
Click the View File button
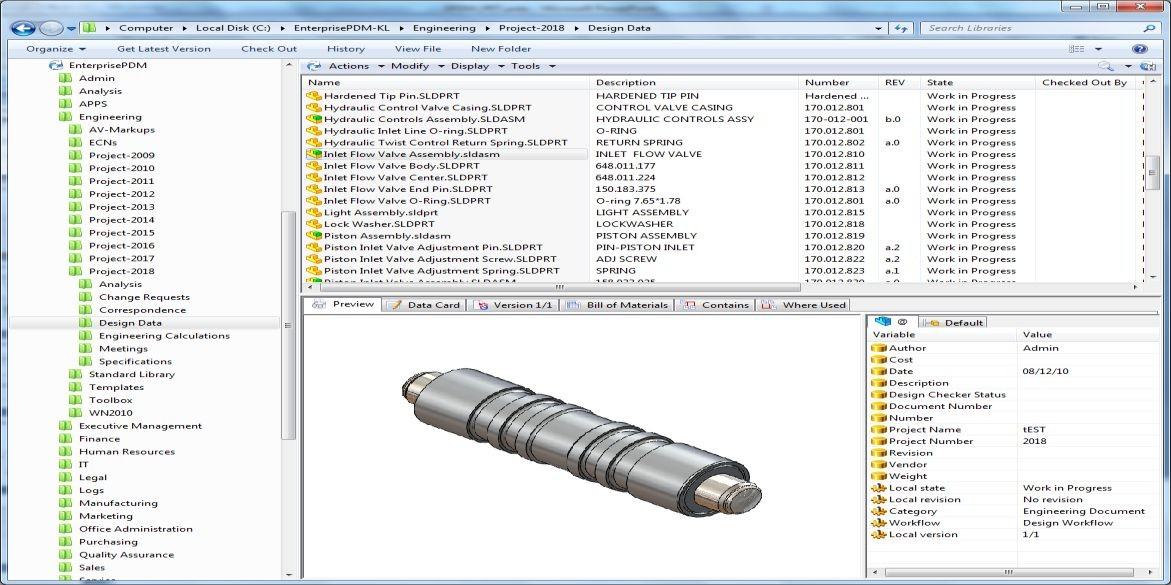click(x=417, y=49)
